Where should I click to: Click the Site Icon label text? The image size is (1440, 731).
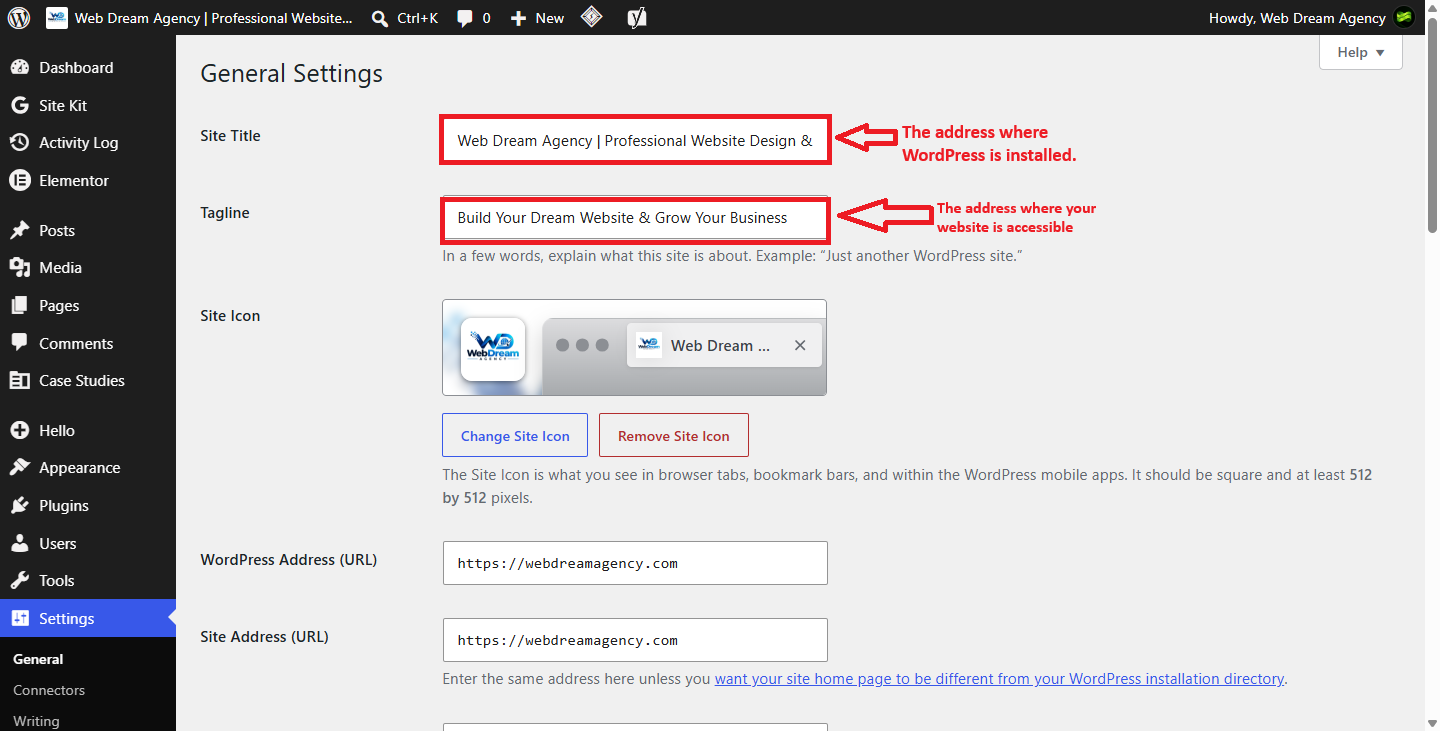[x=230, y=316]
